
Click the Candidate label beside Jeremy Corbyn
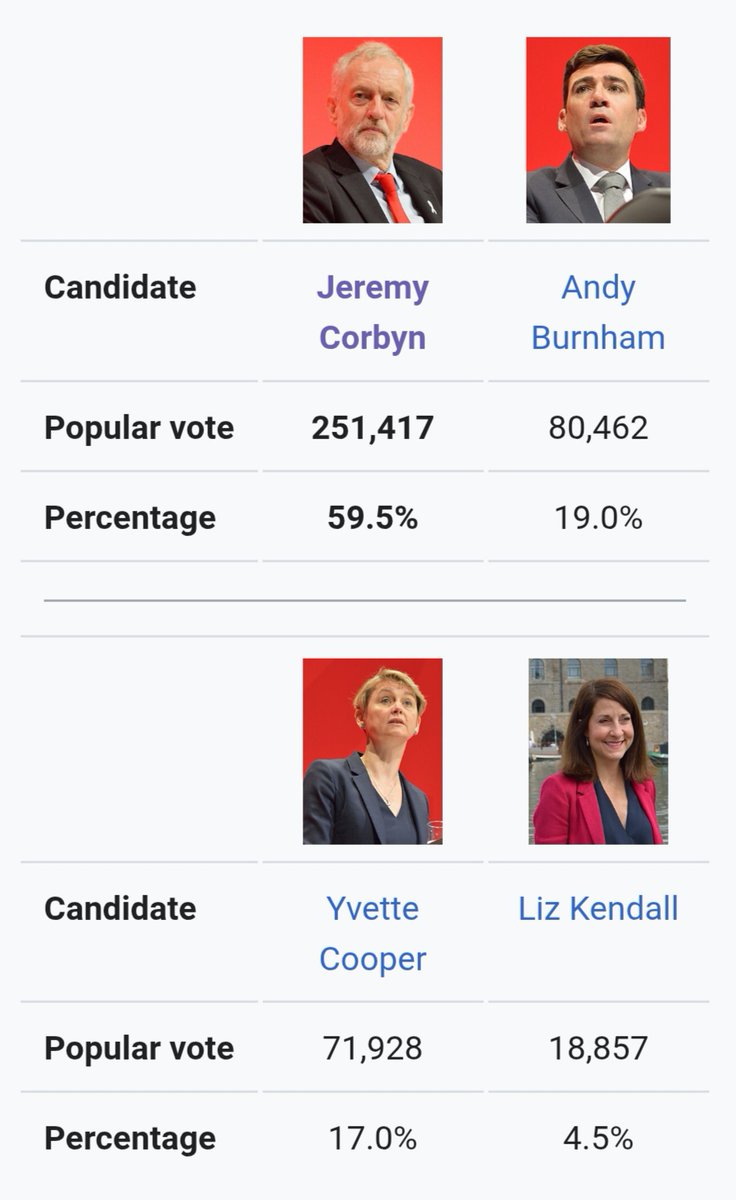tap(120, 287)
